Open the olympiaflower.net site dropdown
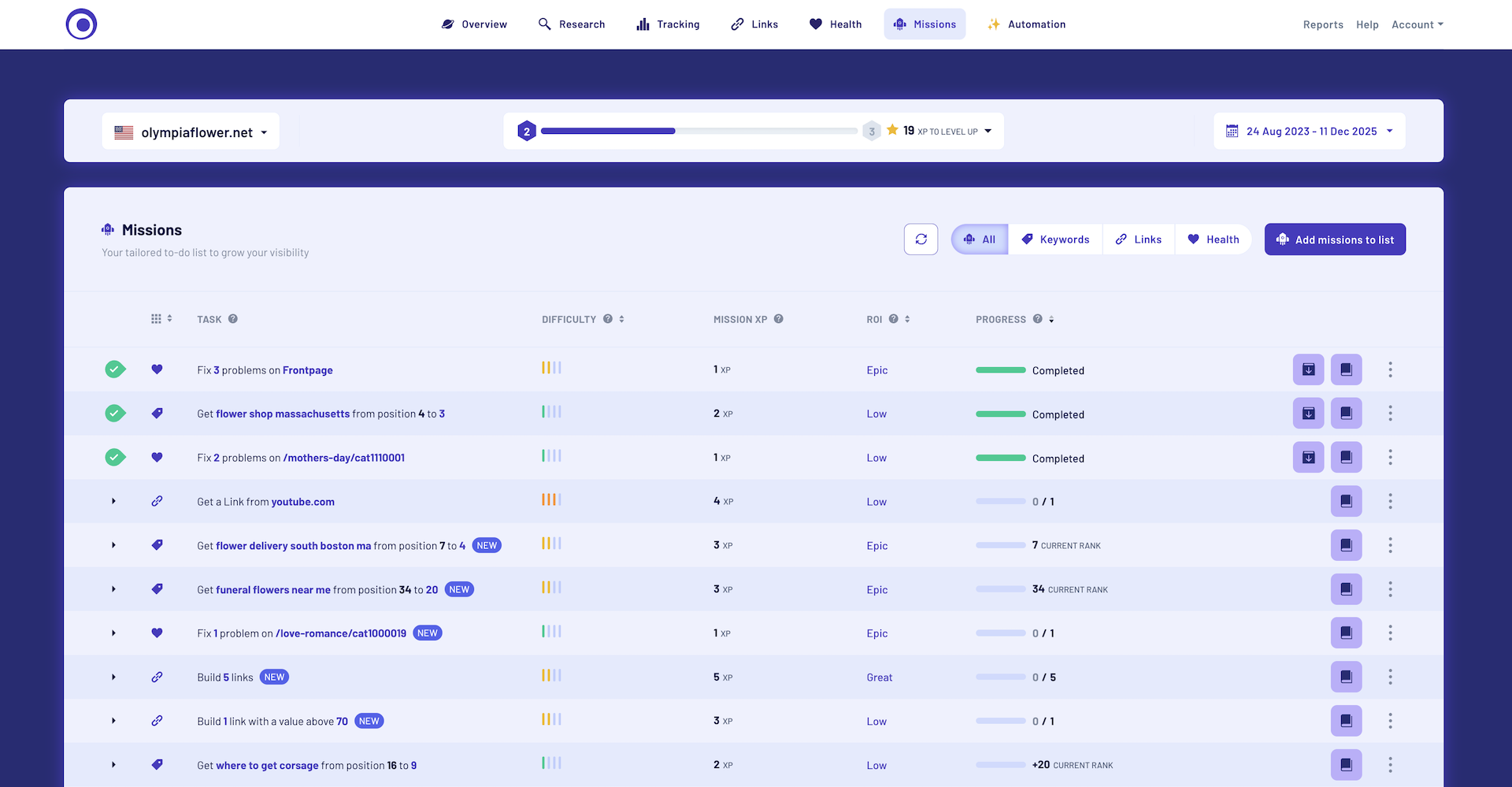The width and height of the screenshot is (1512, 787). pyautogui.click(x=191, y=132)
